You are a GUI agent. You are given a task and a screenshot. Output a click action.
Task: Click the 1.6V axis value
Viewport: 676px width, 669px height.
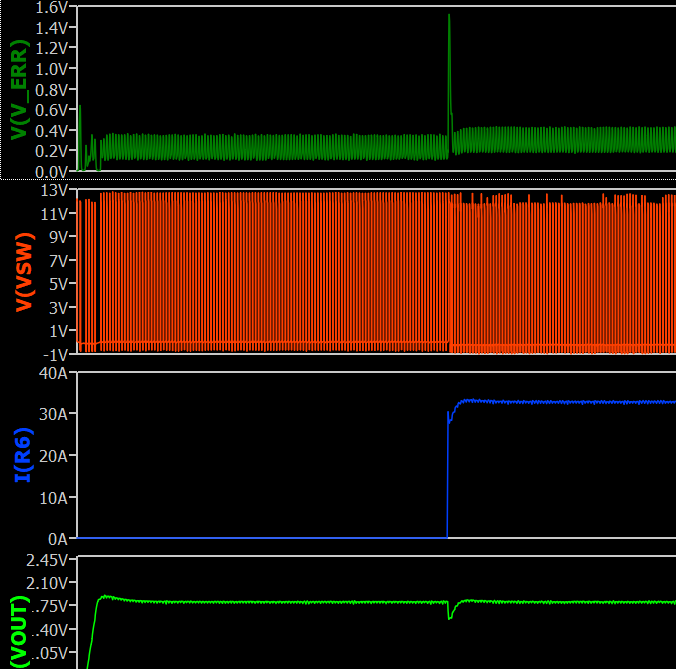pos(51,7)
